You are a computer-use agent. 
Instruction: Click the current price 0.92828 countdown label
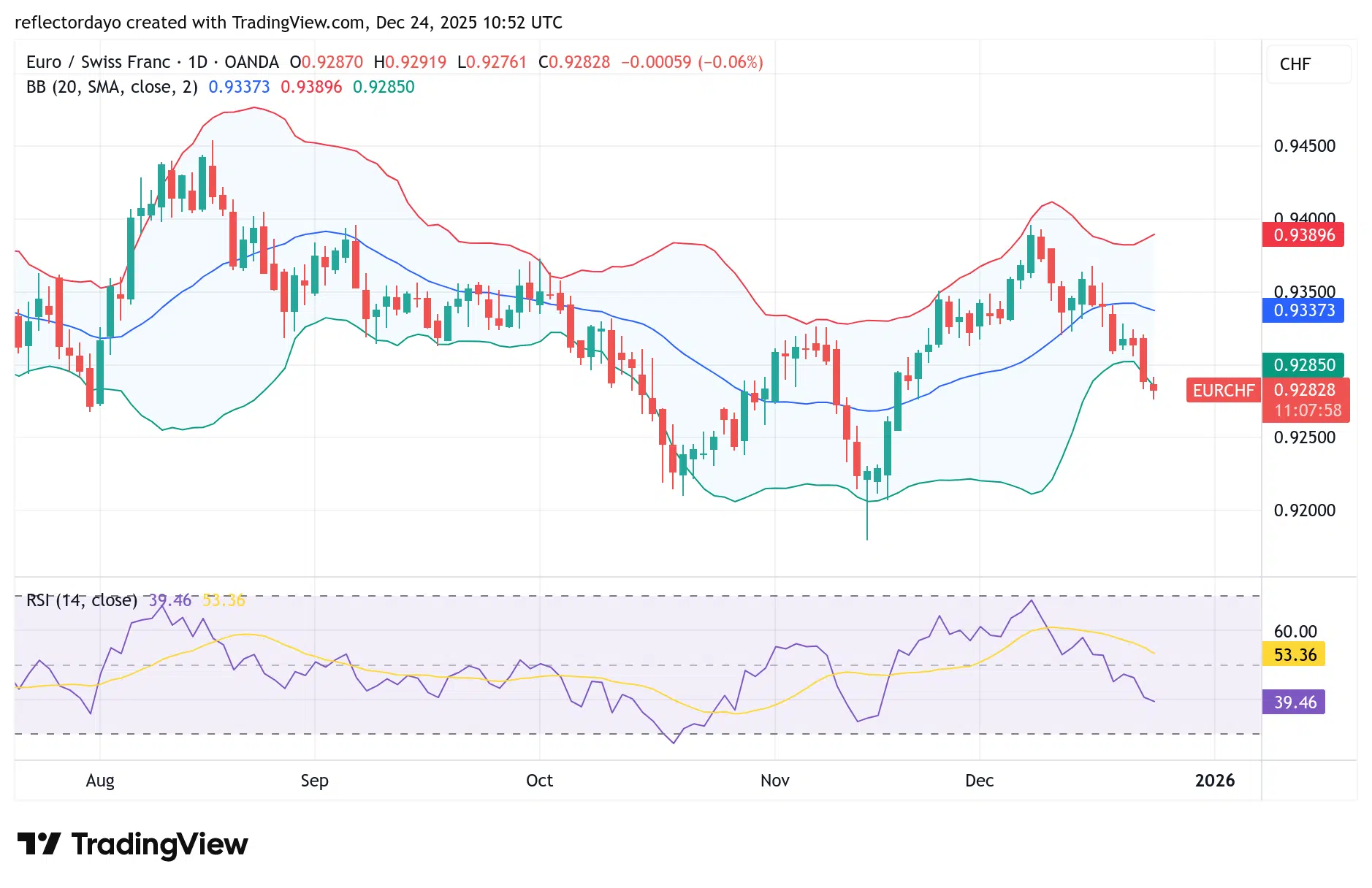[1306, 400]
